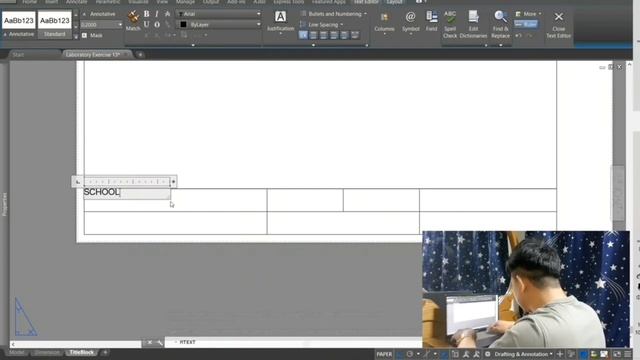The height and width of the screenshot is (360, 640).
Task: Click the status bar customization menu icon
Action: click(x=627, y=354)
